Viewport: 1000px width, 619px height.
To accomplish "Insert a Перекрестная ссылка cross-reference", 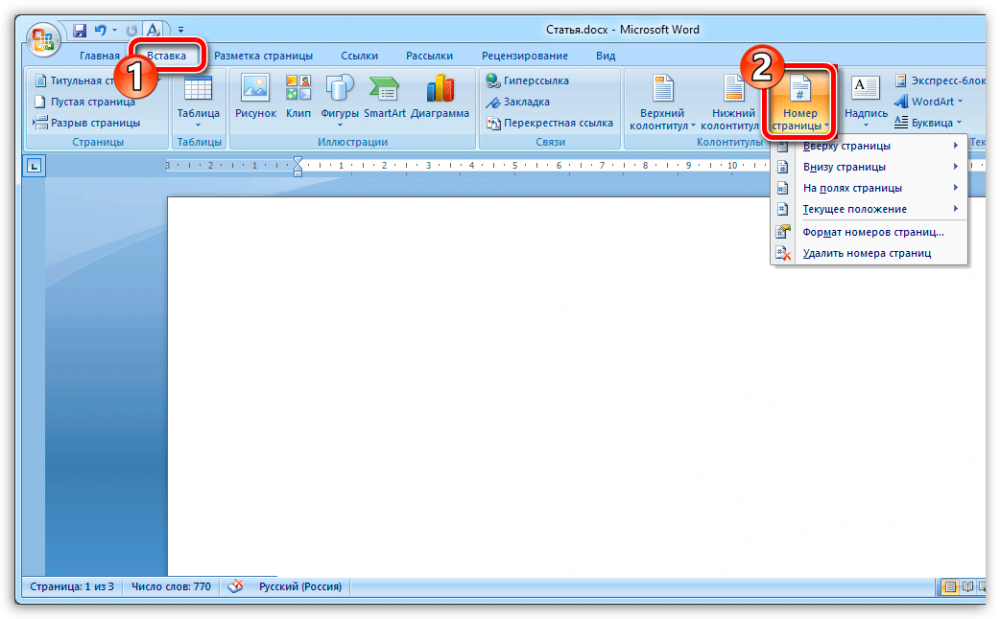I will (x=550, y=123).
